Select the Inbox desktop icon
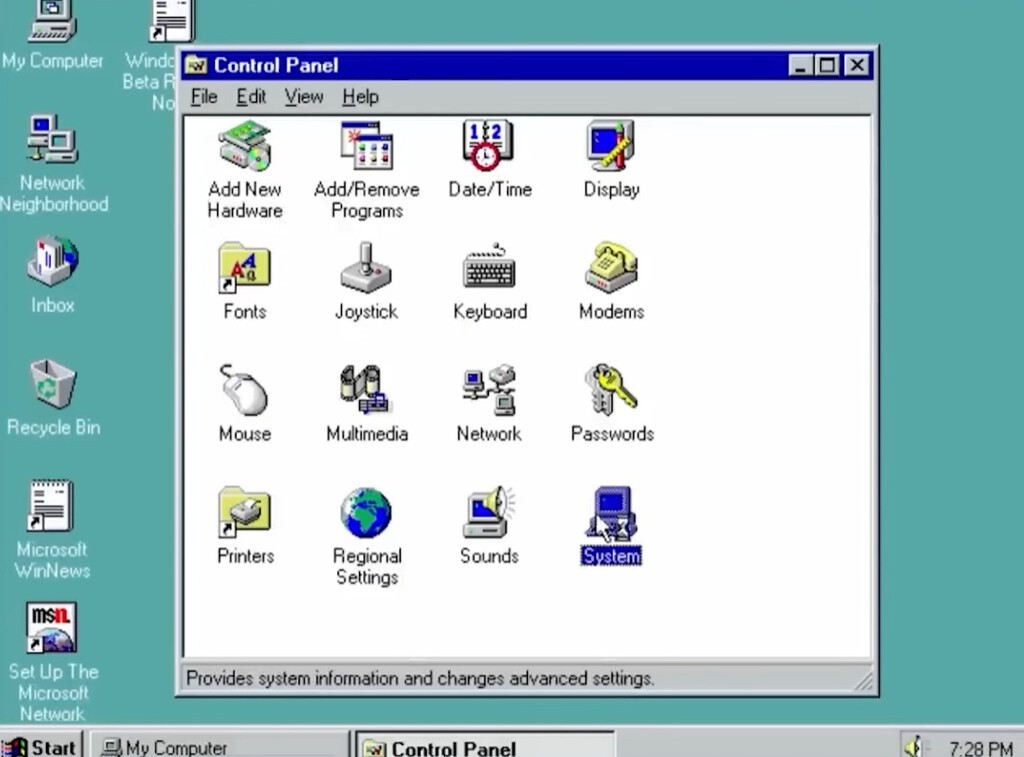 (52, 261)
